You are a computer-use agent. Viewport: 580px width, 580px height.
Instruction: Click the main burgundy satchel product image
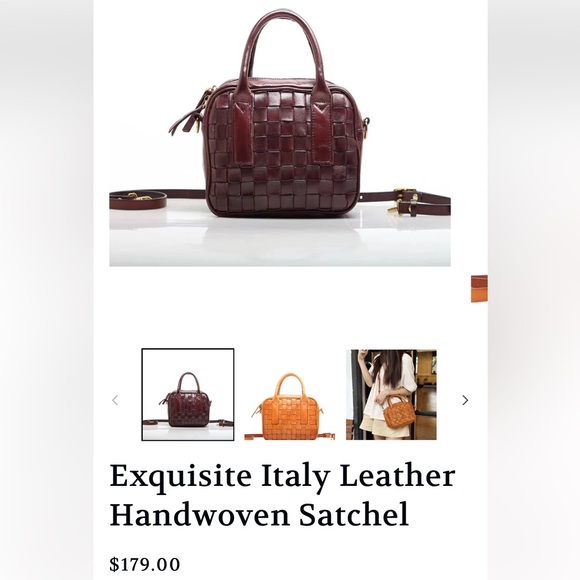(x=280, y=133)
